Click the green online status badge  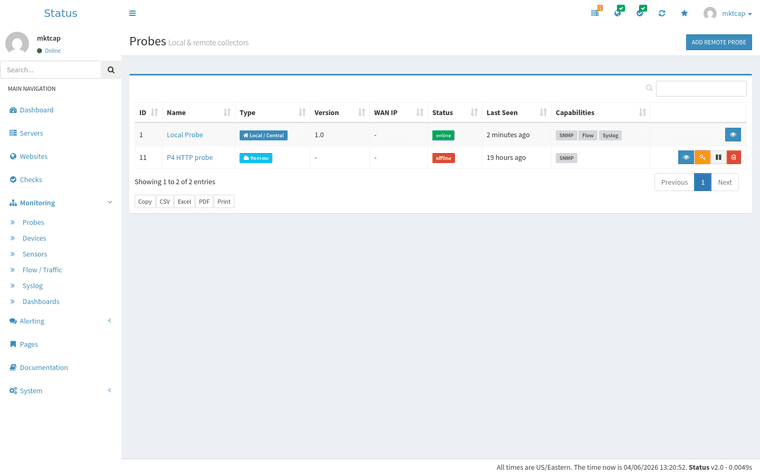pos(443,135)
